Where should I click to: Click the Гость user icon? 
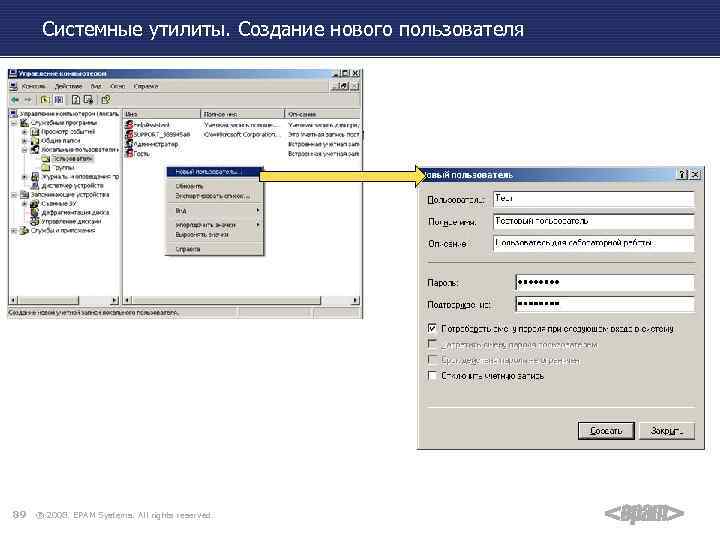[129, 154]
